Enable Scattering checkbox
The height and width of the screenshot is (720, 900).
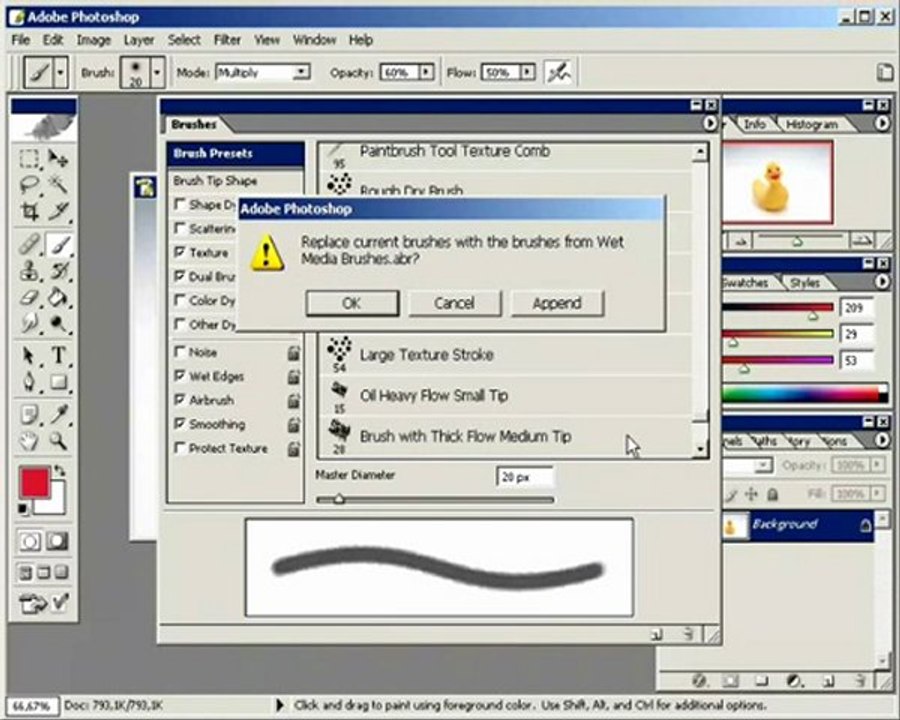180,228
